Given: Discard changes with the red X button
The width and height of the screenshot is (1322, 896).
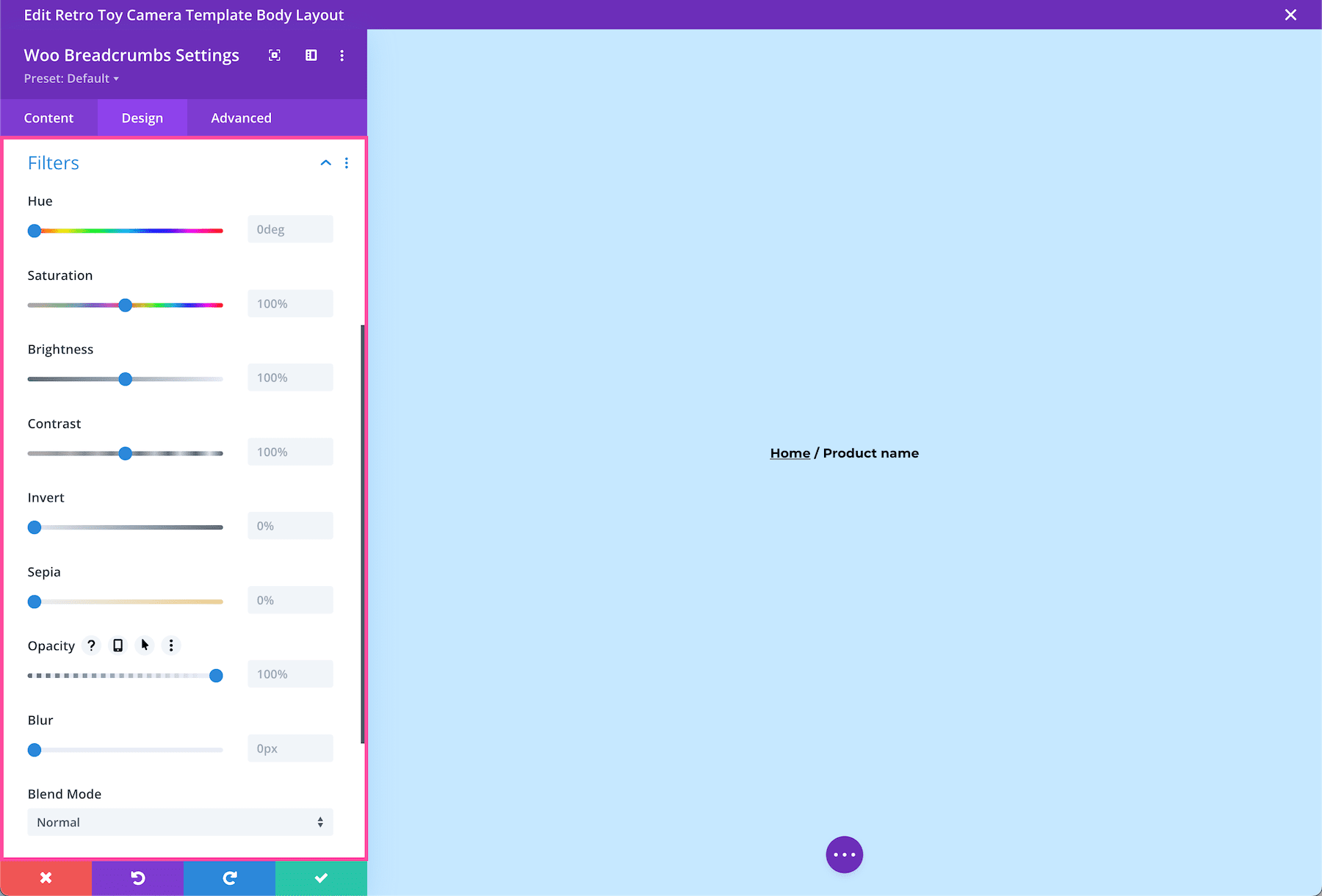Looking at the screenshot, I should (46, 878).
